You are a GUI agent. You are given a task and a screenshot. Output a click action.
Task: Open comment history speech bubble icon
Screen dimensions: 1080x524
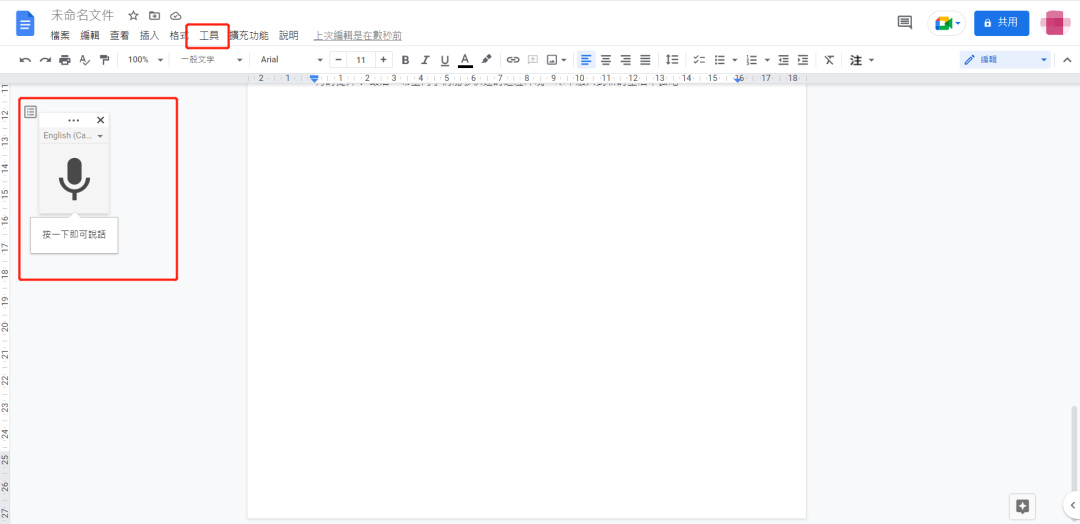click(904, 22)
